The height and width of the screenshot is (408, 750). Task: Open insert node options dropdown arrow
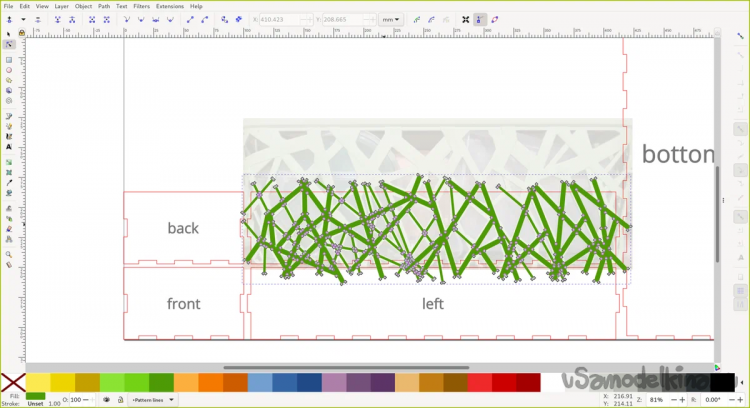pyautogui.click(x=23, y=19)
